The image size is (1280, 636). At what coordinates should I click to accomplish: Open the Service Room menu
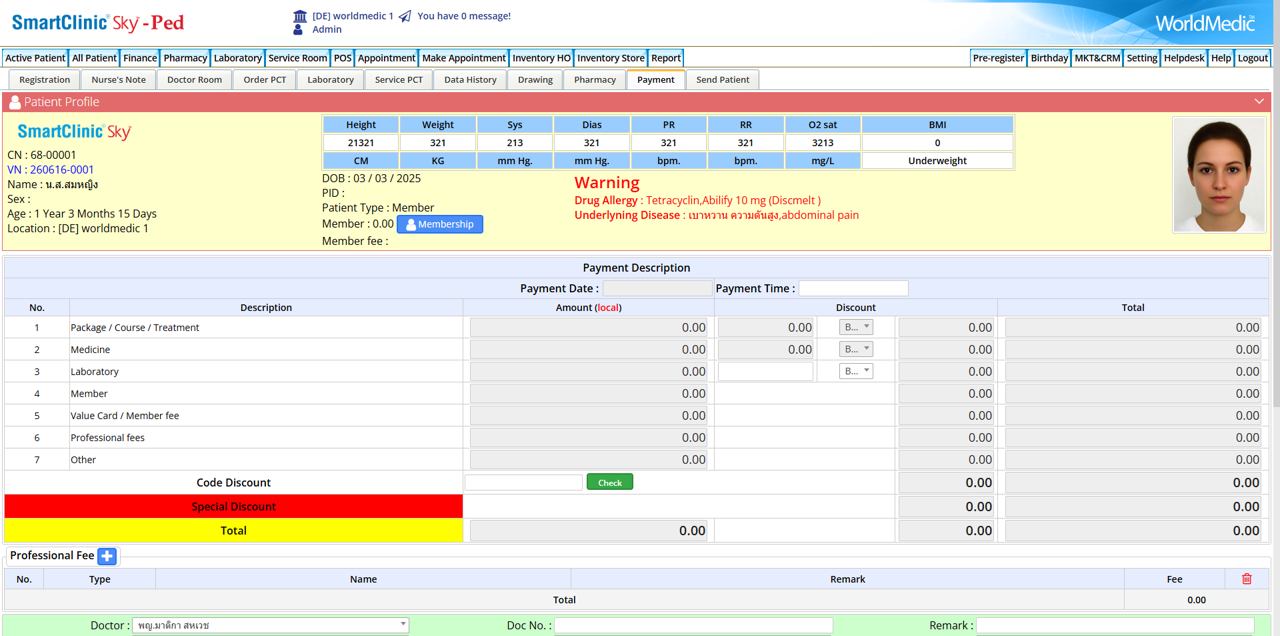point(298,58)
